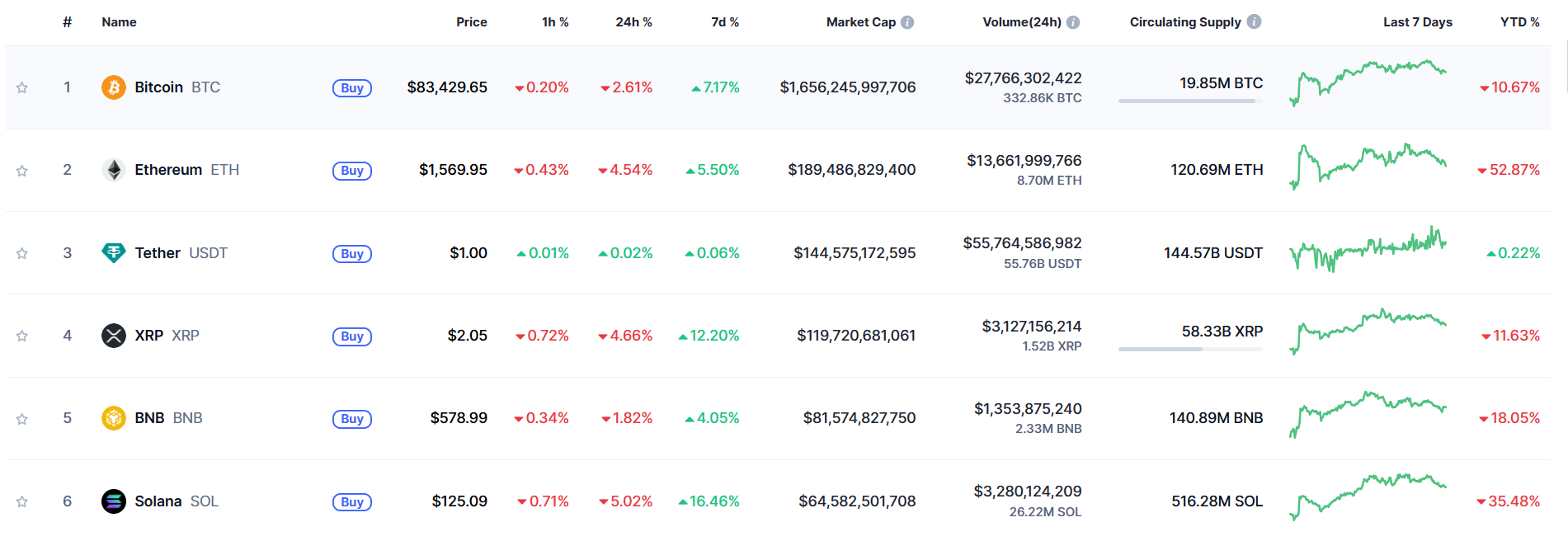The width and height of the screenshot is (1568, 541).
Task: Open Solana 7-day sparkline chart
Action: point(1368,497)
